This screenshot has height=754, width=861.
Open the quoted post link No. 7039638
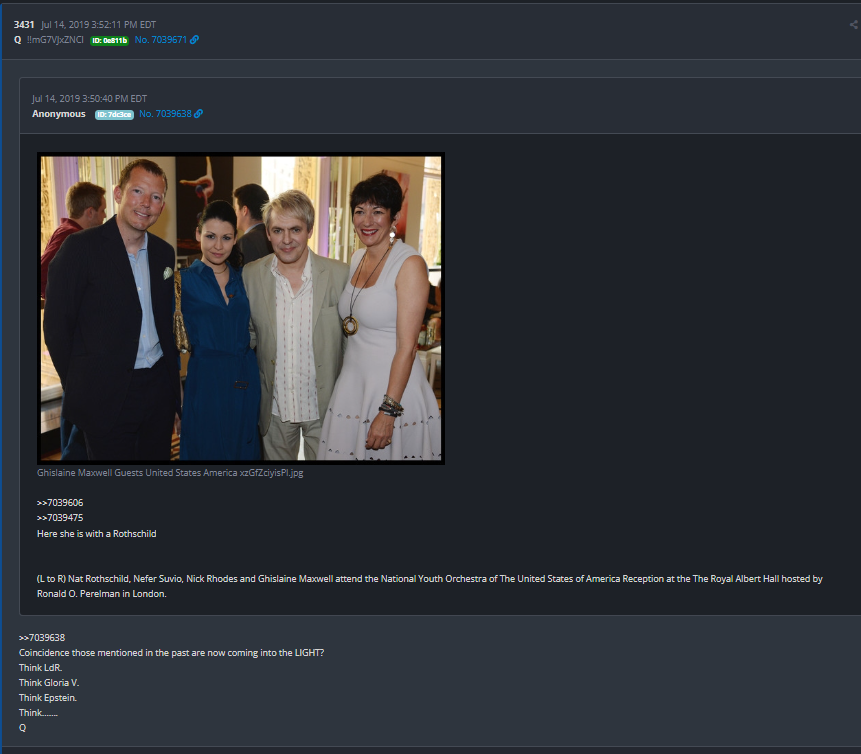[165, 114]
